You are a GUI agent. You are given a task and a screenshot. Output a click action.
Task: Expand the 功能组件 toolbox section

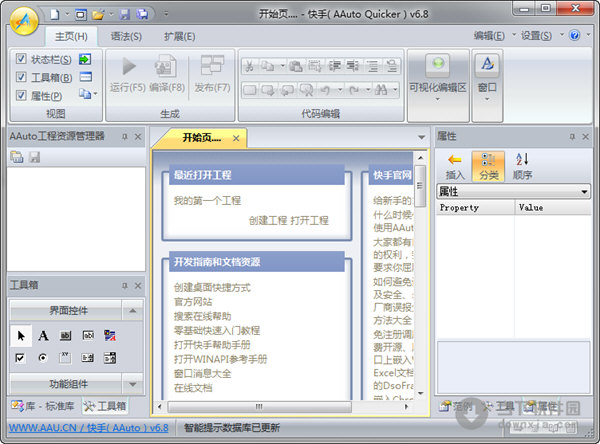132,384
